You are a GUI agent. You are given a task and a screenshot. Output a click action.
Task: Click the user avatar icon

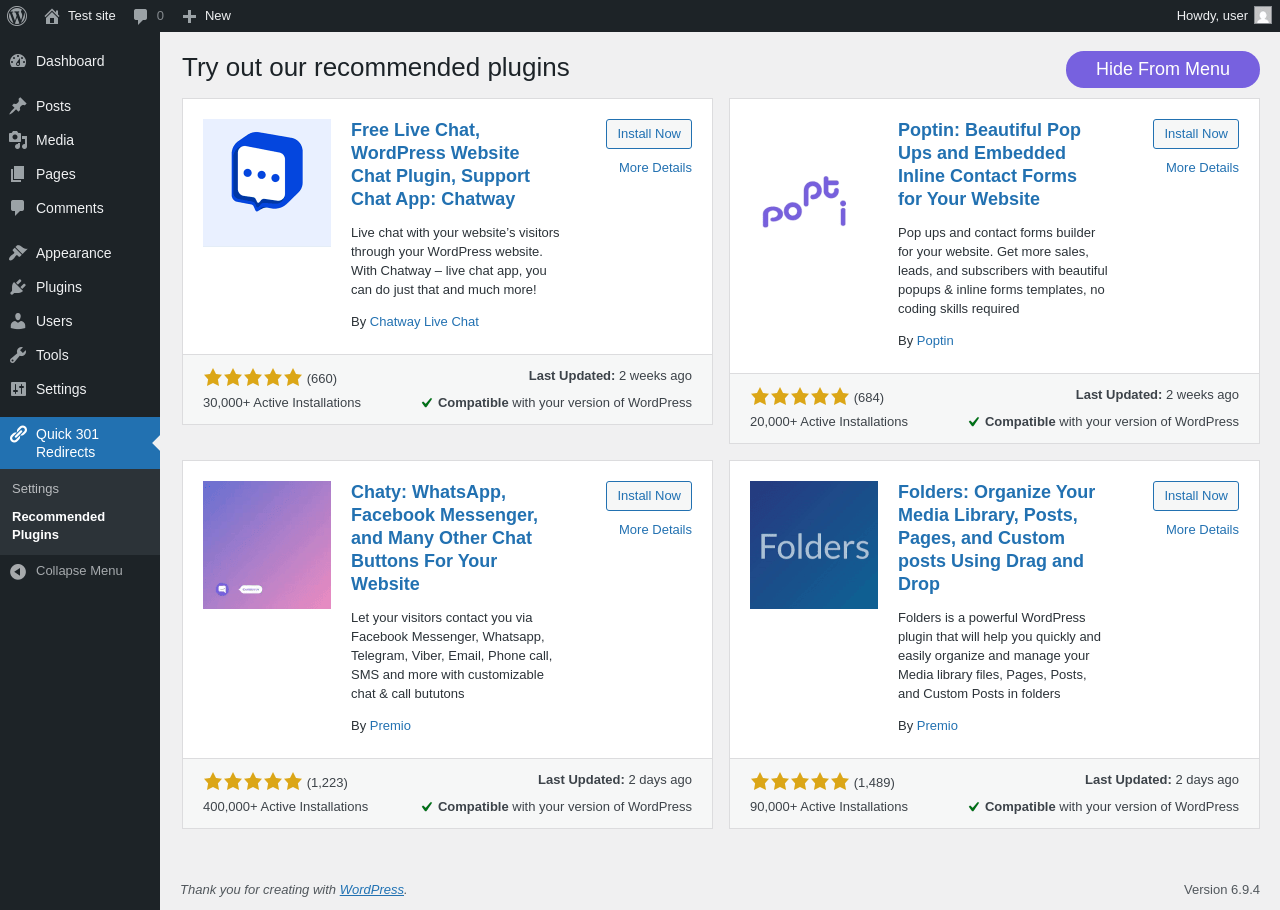[1263, 15]
